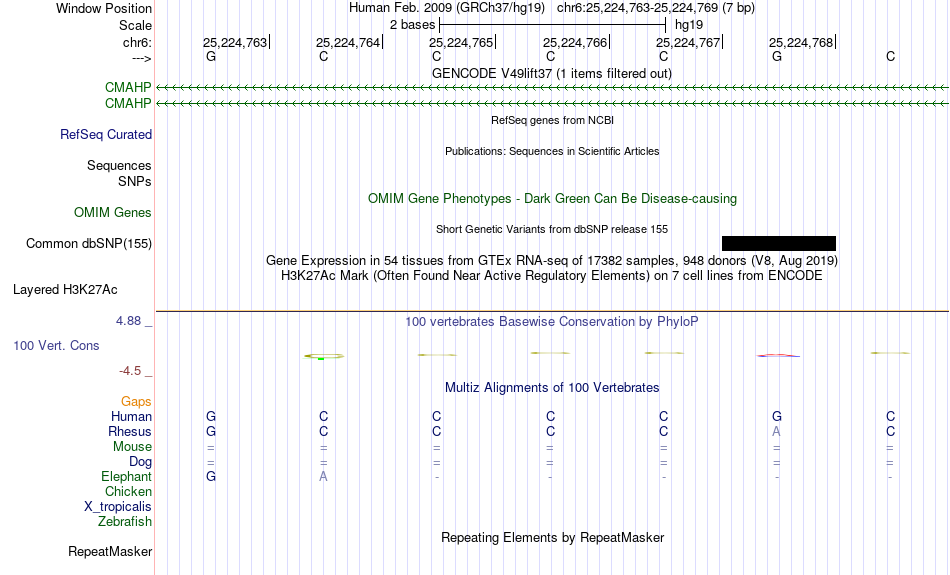Click the chr6: base position label
The image size is (950, 575).
[x=137, y=42]
